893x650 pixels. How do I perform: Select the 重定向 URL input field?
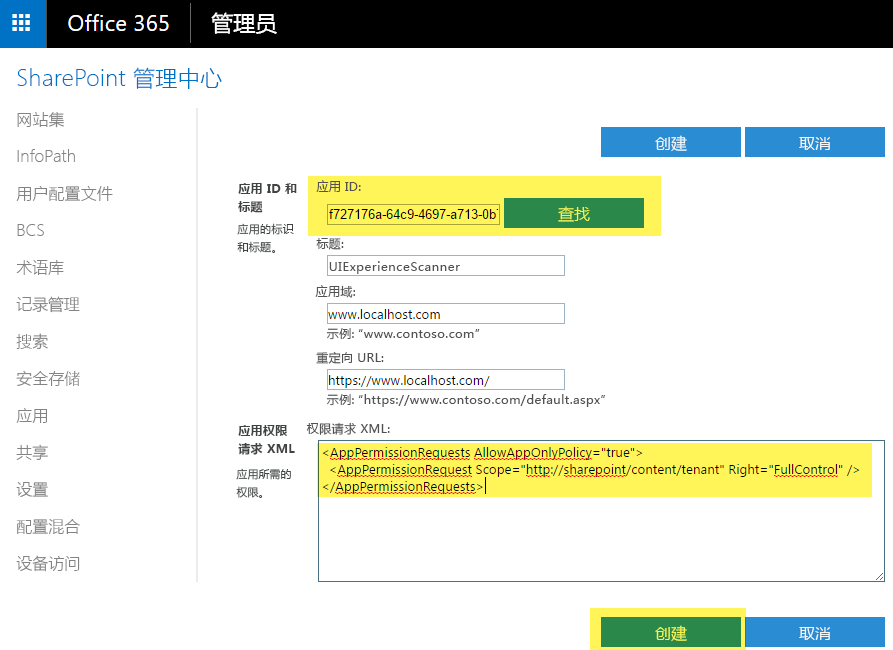pyautogui.click(x=445, y=380)
